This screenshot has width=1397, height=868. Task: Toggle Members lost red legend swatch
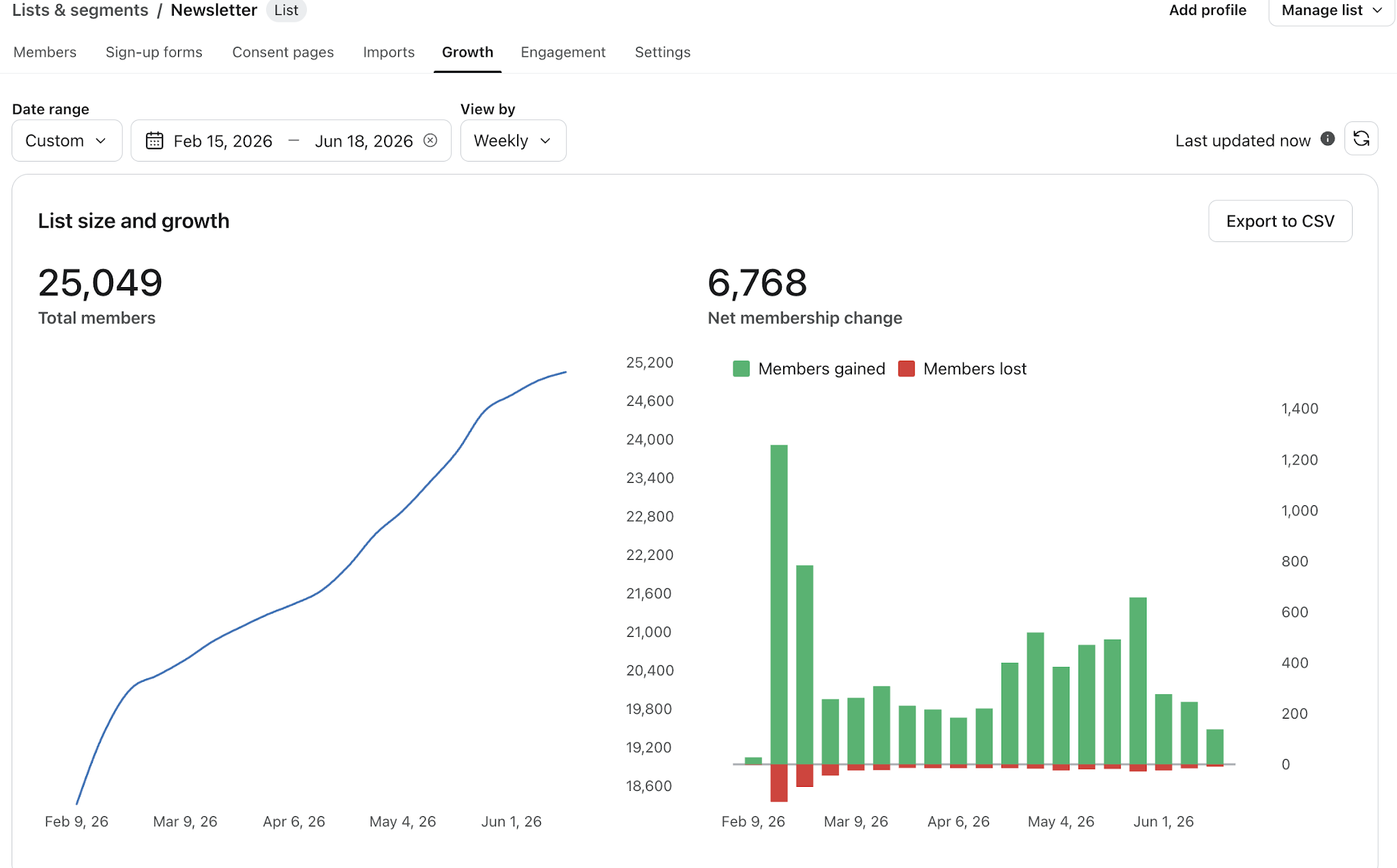(907, 369)
